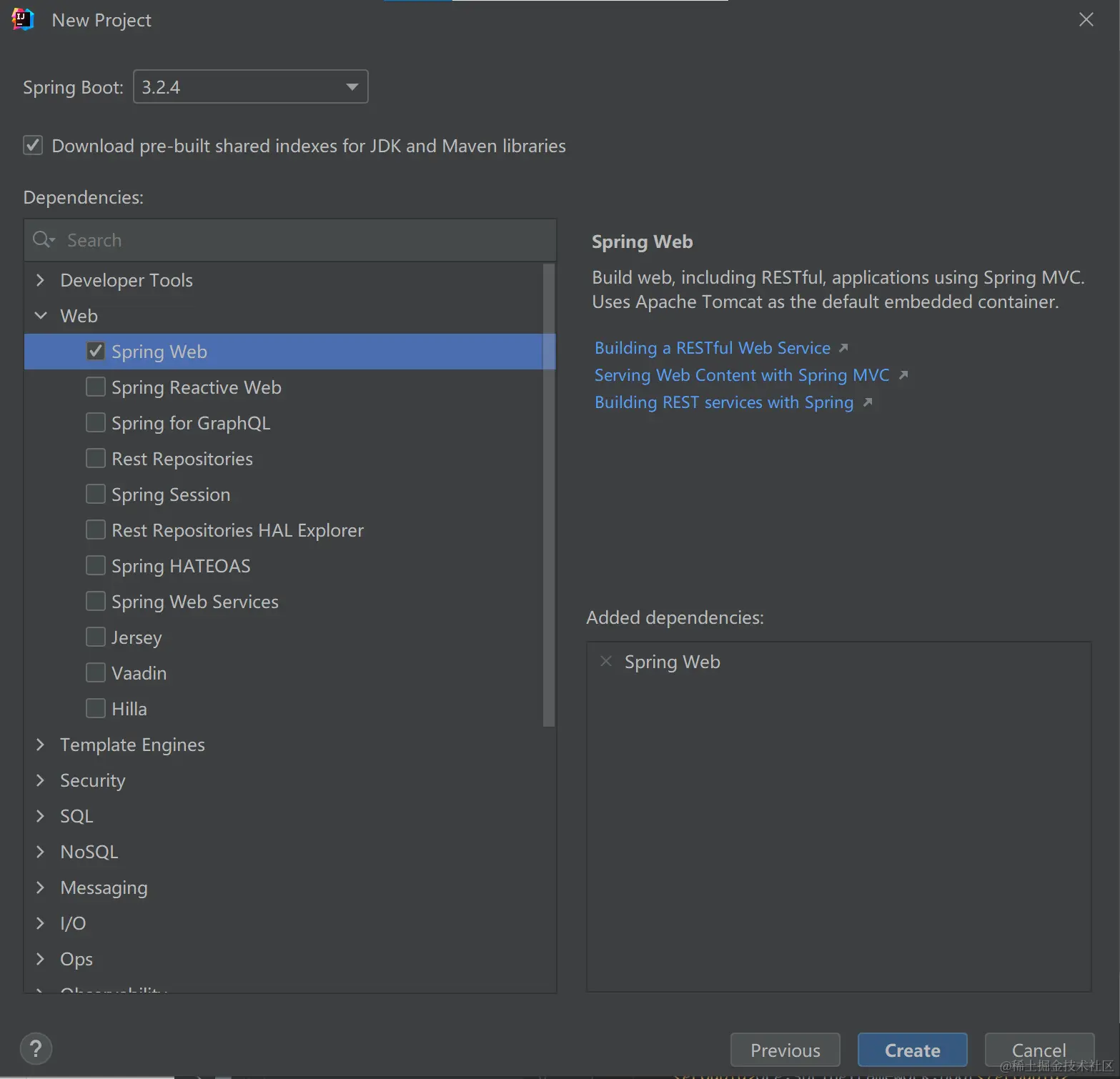
Task: Click arrow icon beside Building REST services link
Action: pyautogui.click(x=868, y=402)
